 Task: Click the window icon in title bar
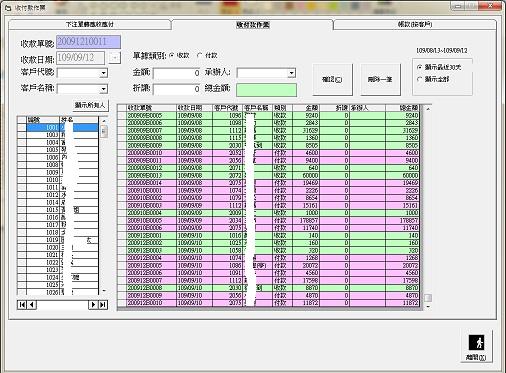(8, 7)
